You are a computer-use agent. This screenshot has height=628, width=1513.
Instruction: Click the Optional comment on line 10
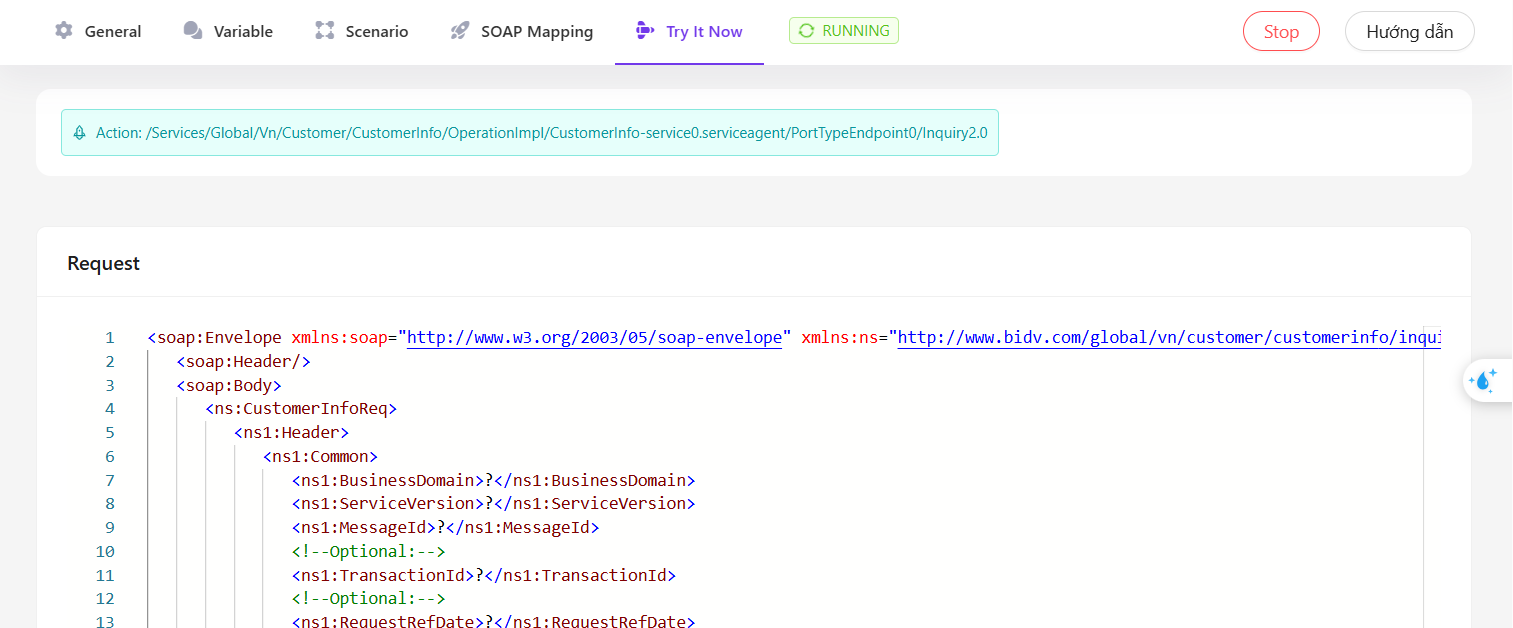(x=369, y=552)
